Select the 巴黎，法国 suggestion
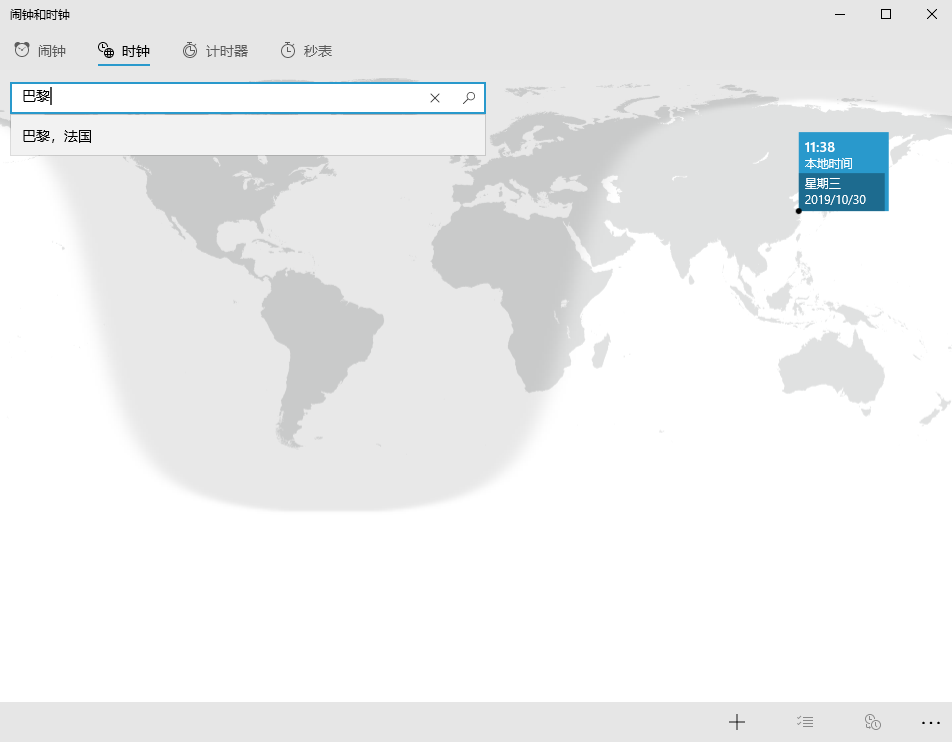 [58, 136]
